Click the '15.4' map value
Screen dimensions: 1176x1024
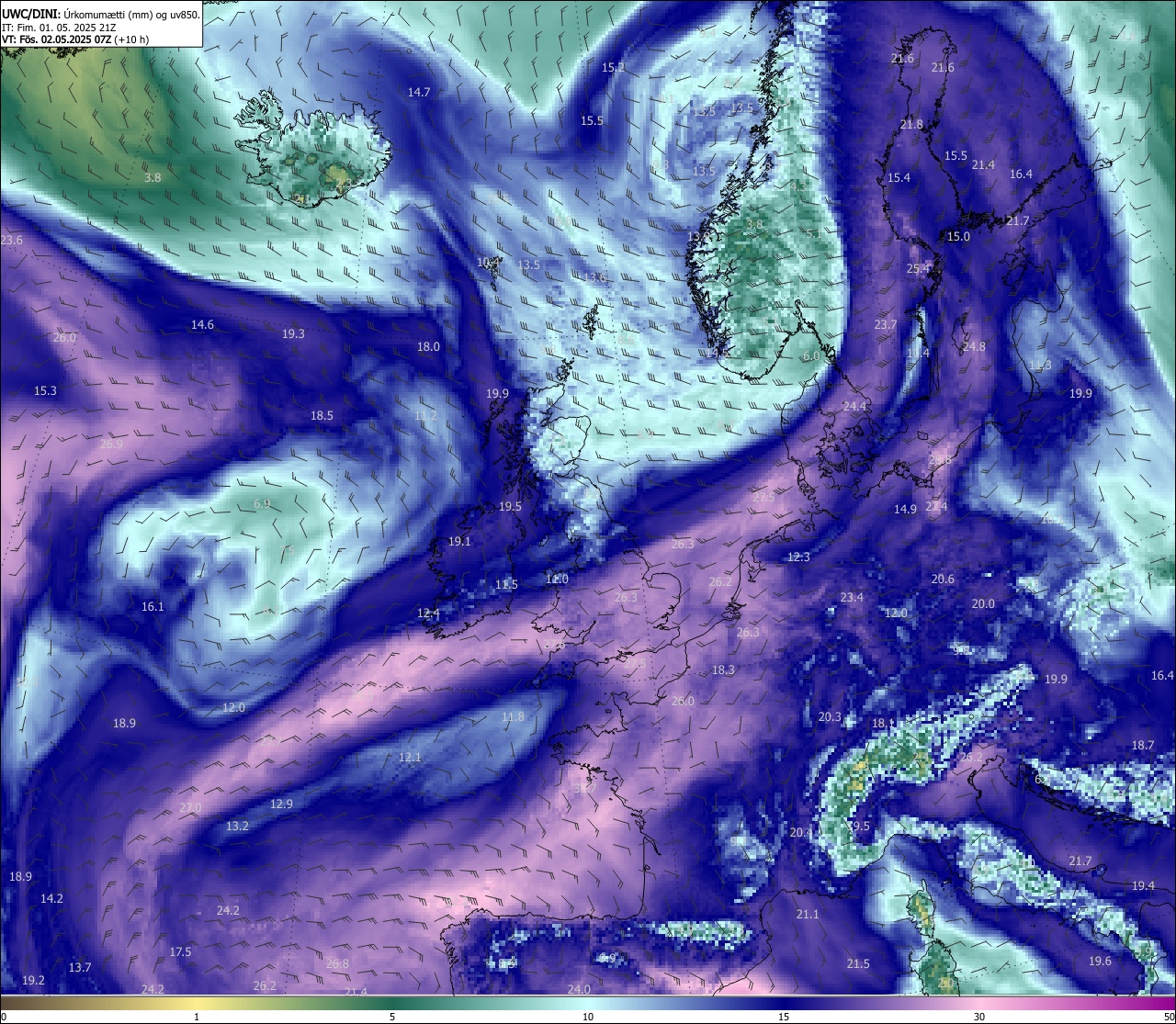(899, 178)
